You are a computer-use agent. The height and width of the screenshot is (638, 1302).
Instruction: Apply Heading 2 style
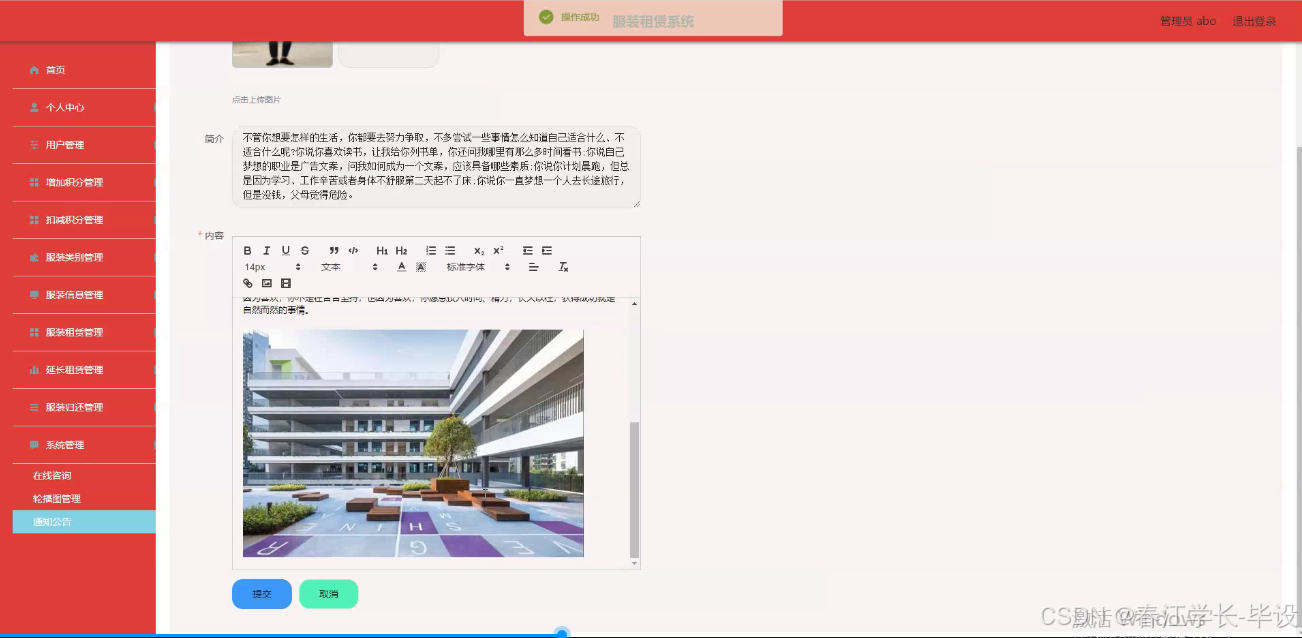click(401, 251)
